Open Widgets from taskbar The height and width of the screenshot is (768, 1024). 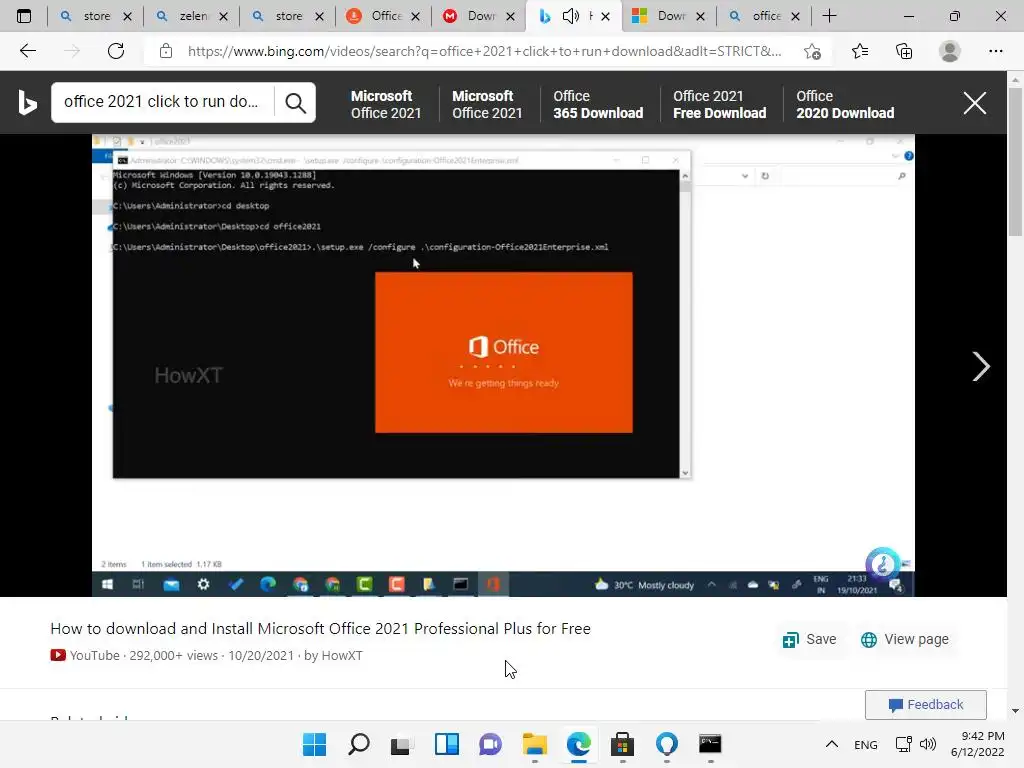(x=447, y=744)
